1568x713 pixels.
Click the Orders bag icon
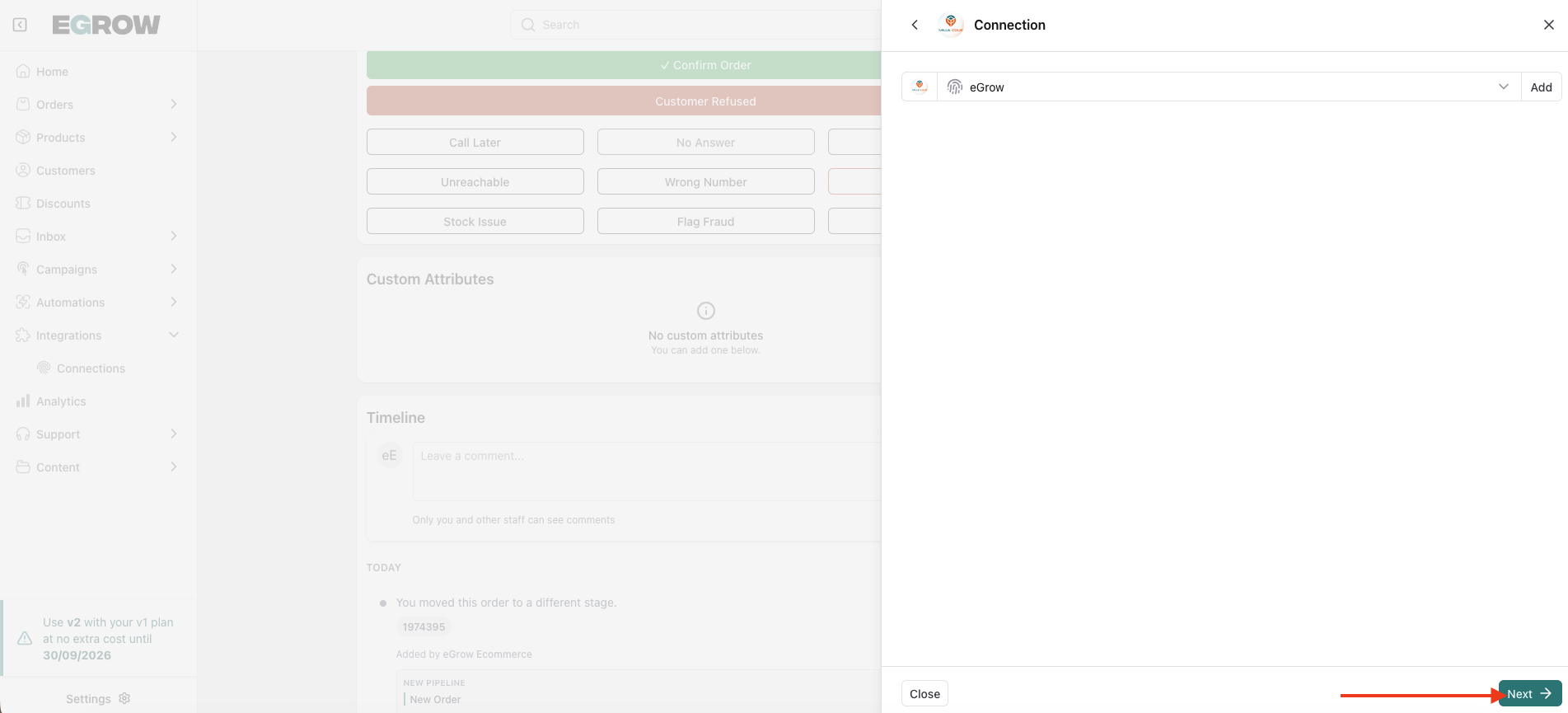pyautogui.click(x=23, y=105)
